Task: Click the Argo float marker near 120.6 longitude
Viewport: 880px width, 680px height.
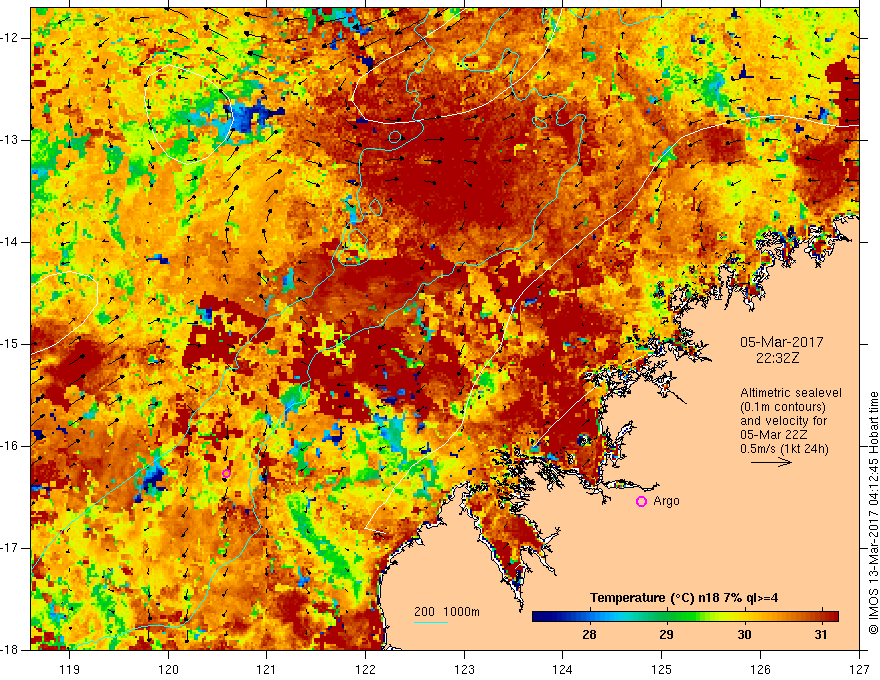Action: tap(226, 474)
